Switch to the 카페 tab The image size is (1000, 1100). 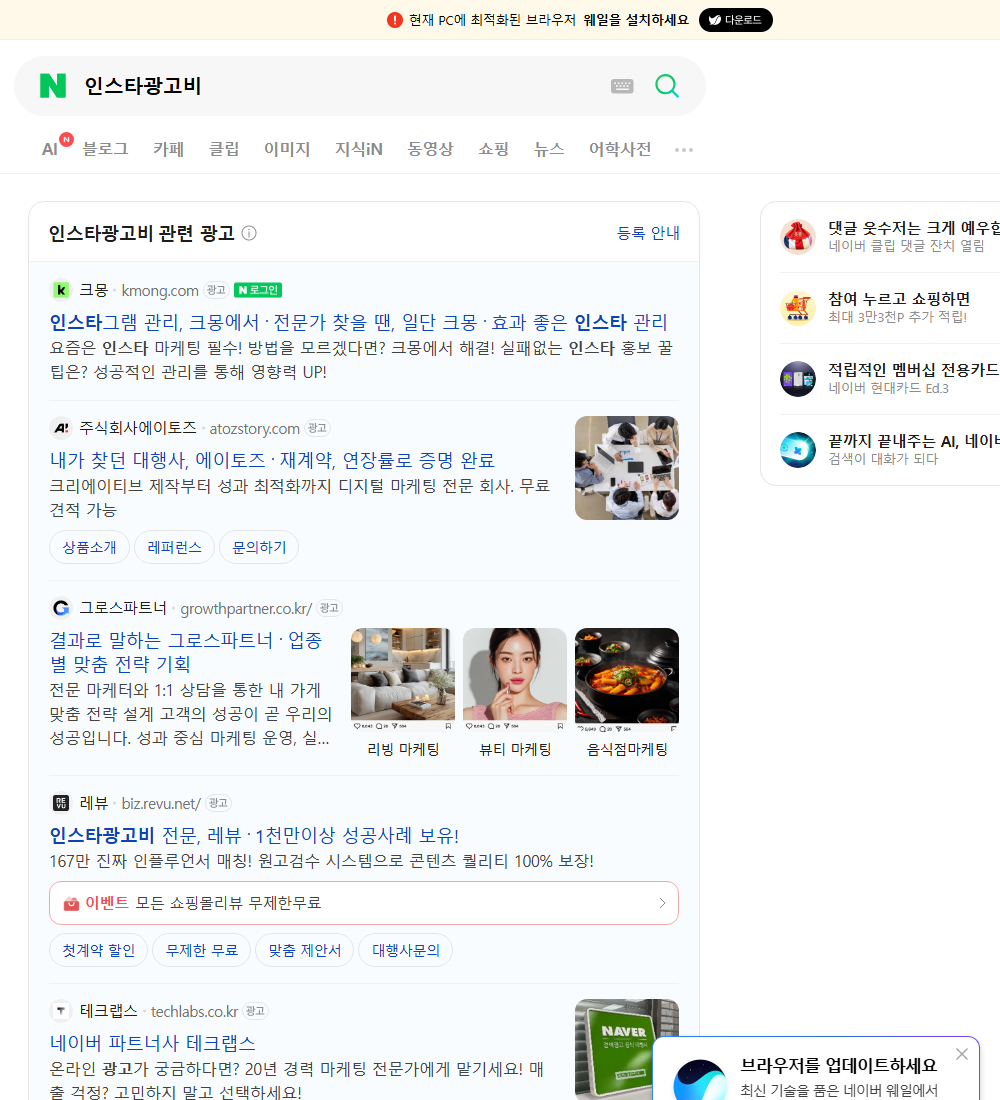168,149
